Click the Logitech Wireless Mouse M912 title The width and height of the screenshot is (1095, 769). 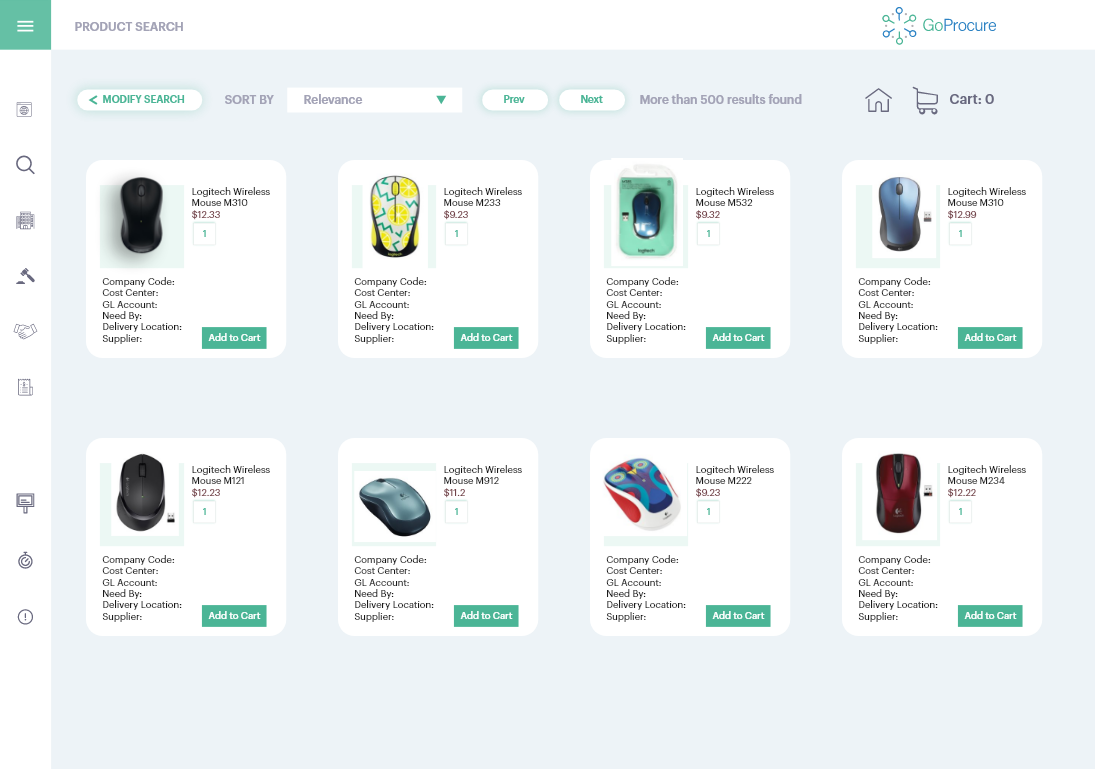[x=483, y=475]
